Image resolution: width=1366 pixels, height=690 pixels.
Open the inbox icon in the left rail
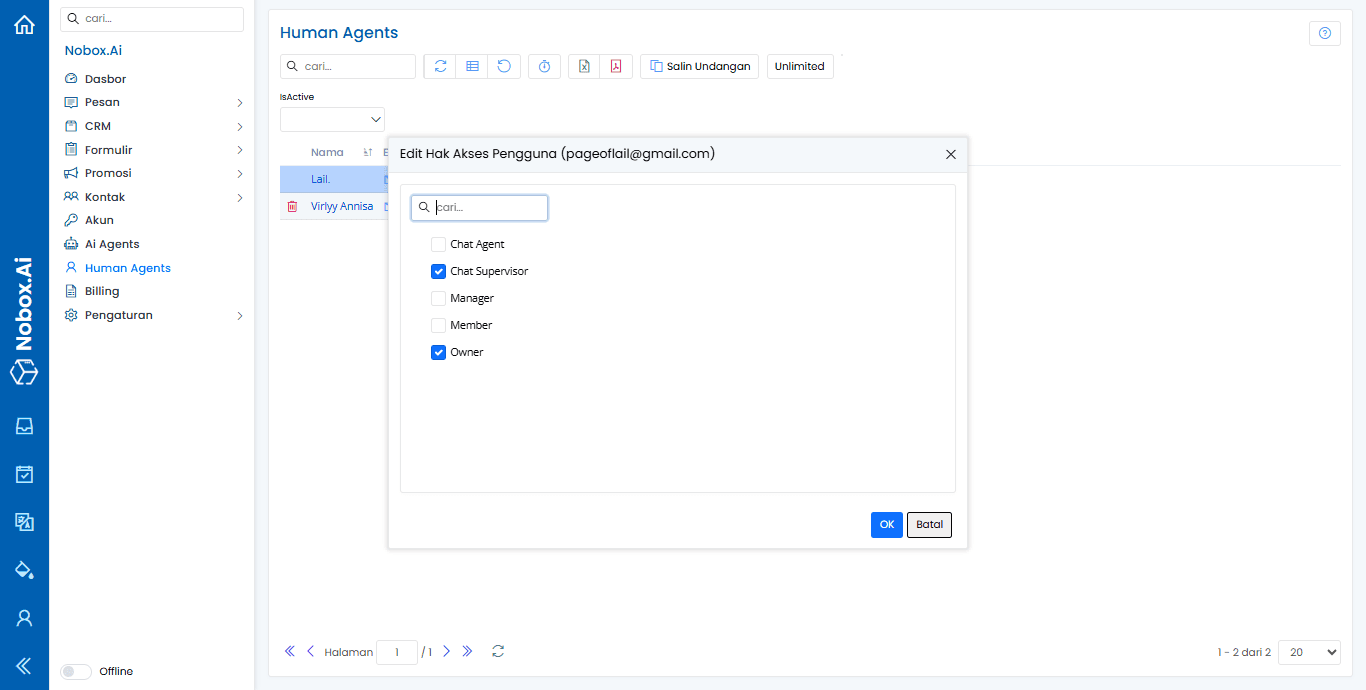24,426
